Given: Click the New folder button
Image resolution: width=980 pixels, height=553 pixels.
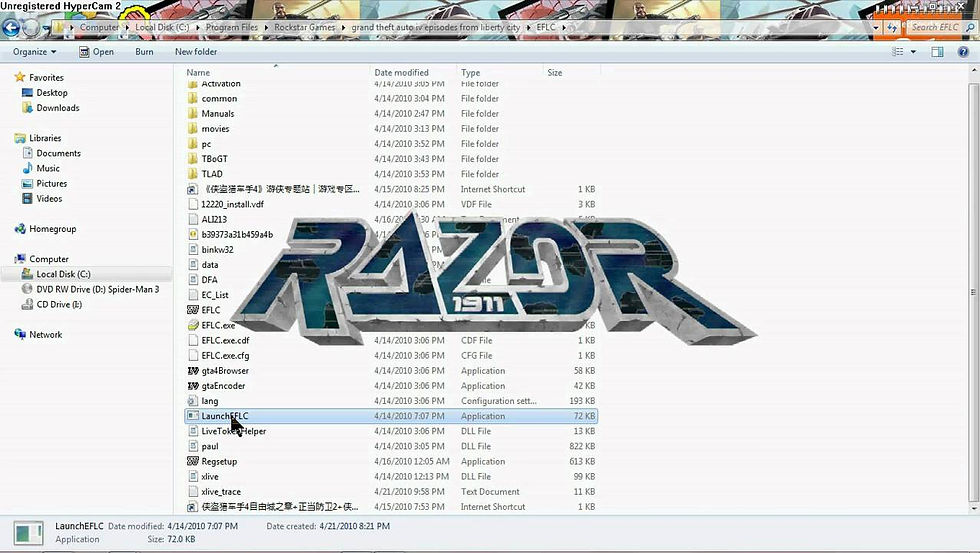Looking at the screenshot, I should (x=196, y=52).
